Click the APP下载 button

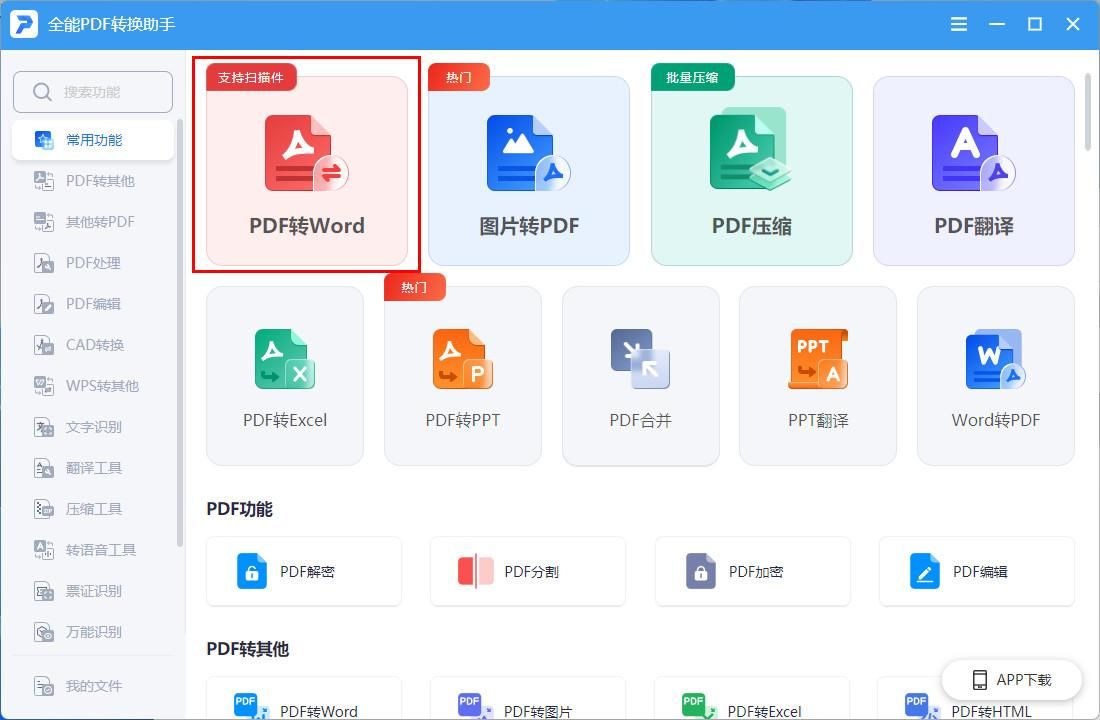[x=1012, y=679]
